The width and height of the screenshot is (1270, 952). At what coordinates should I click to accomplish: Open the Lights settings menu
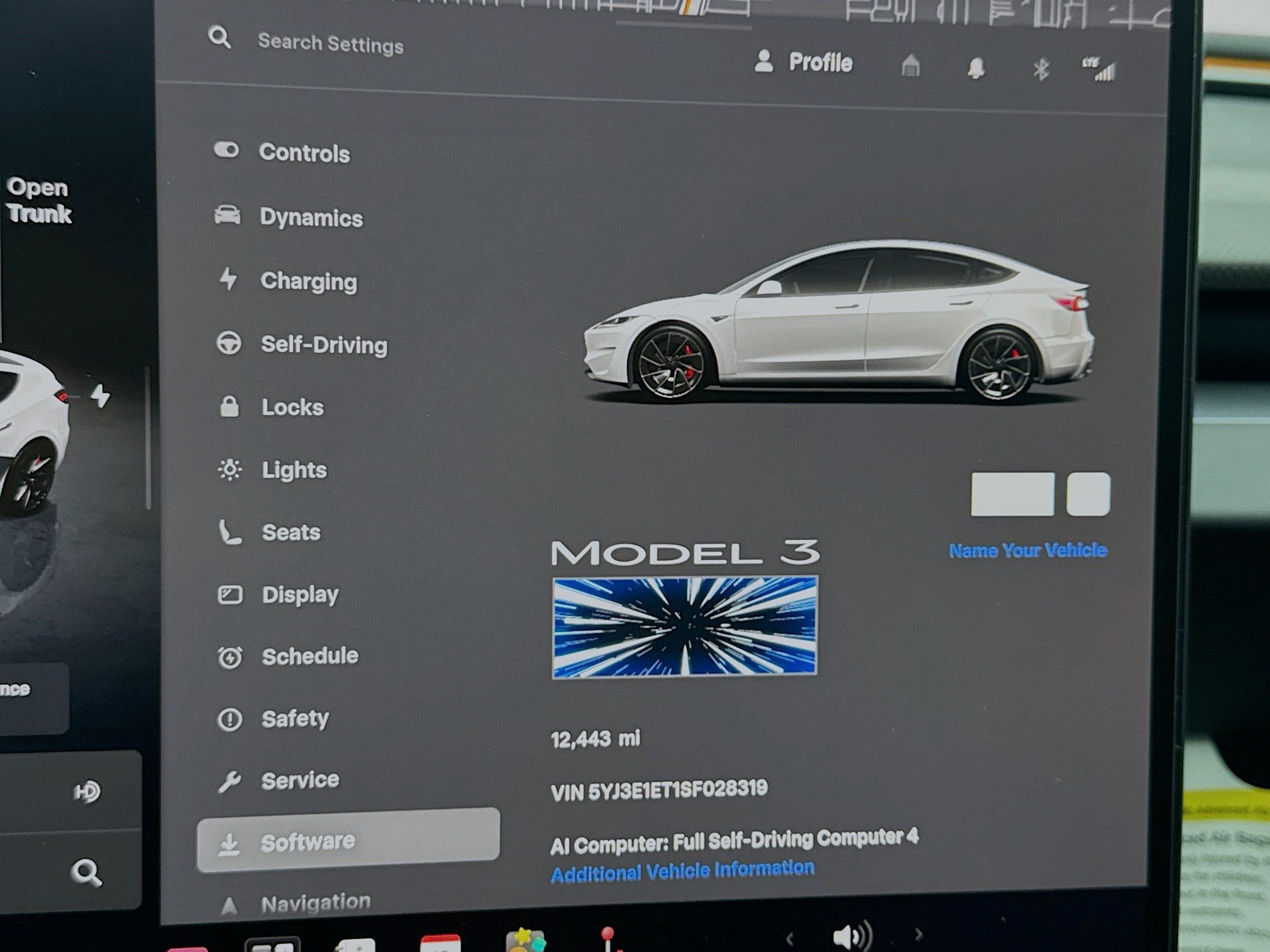click(x=272, y=470)
